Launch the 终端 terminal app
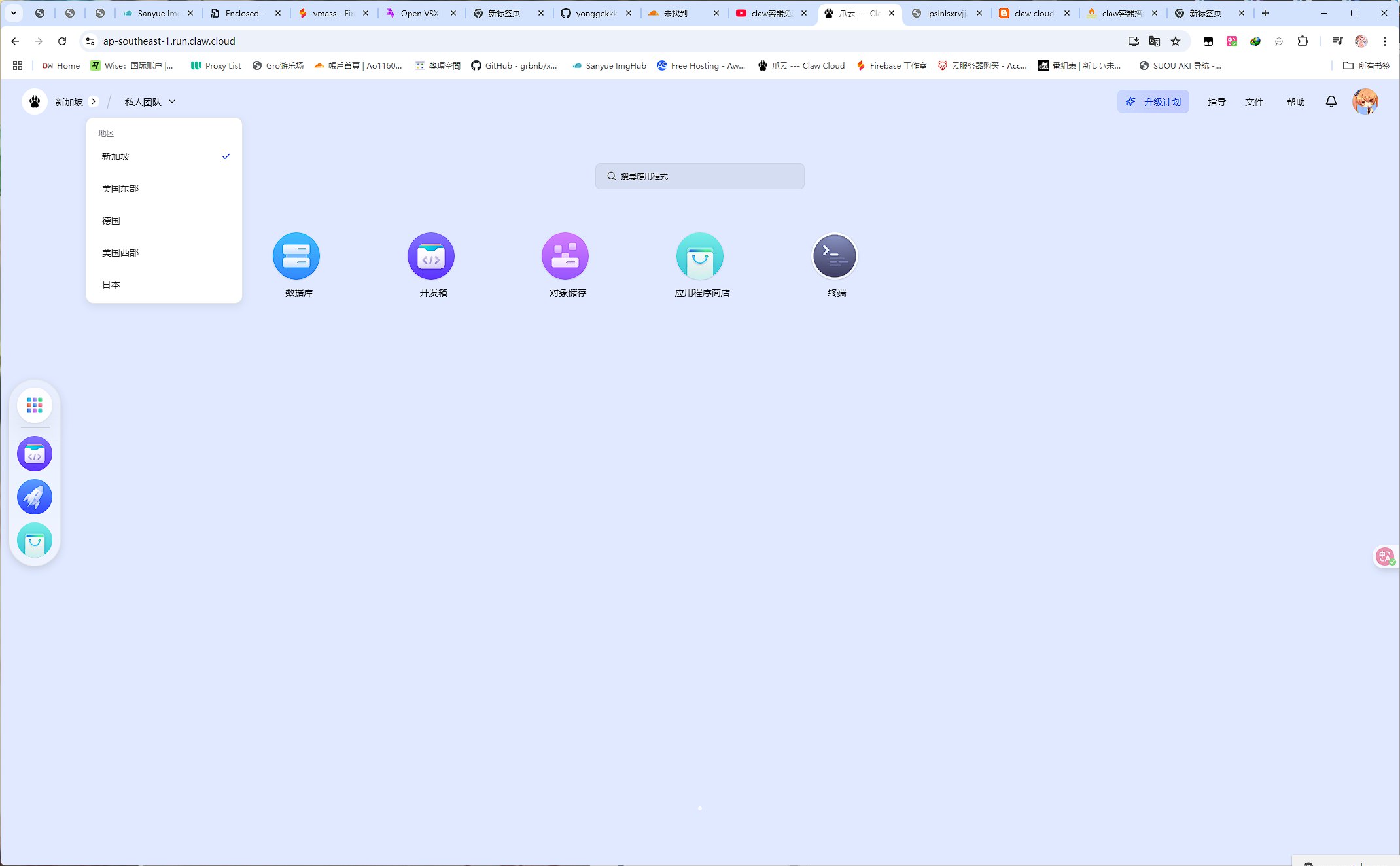The image size is (1400, 866). (834, 257)
